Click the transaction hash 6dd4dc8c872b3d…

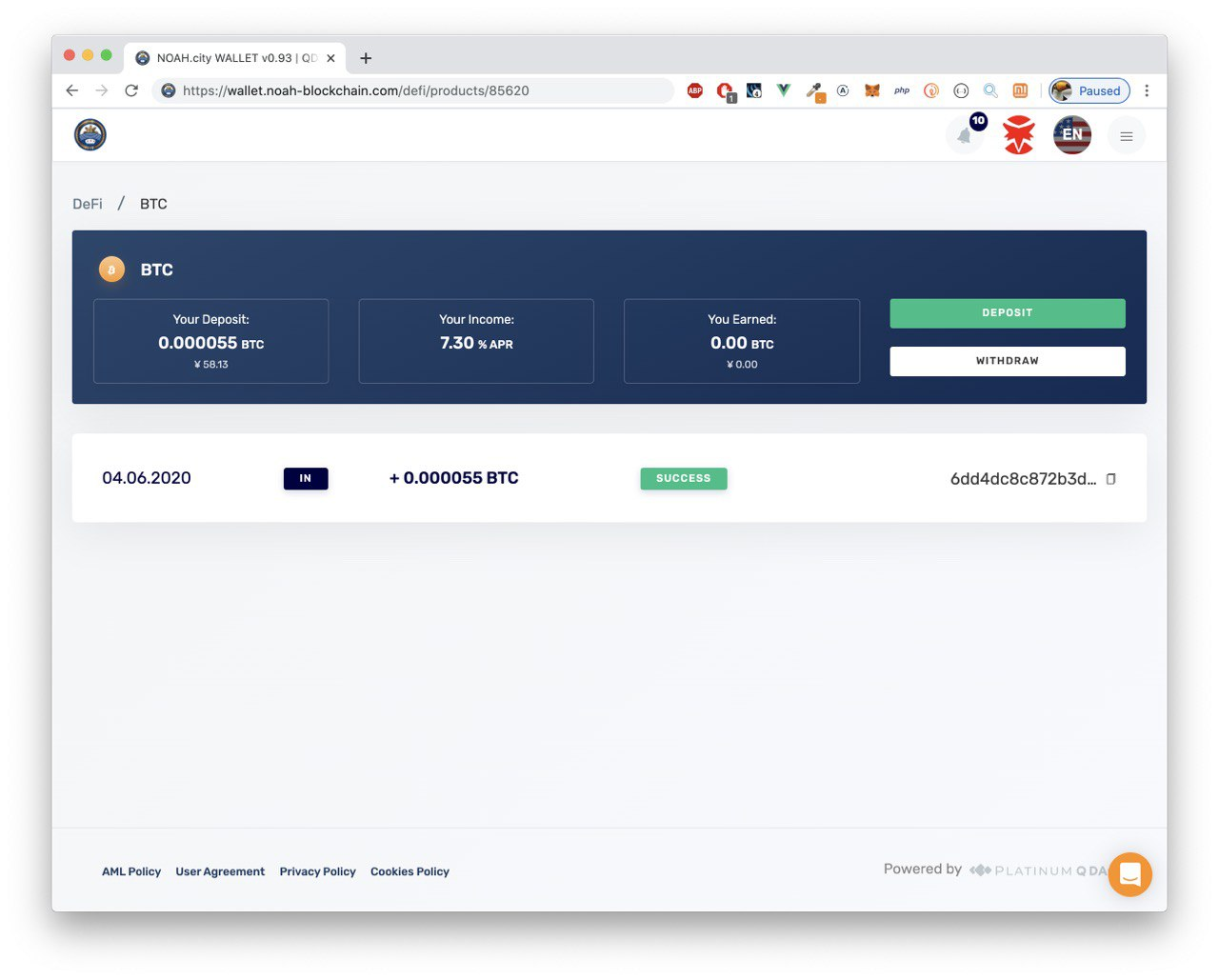(x=1023, y=479)
